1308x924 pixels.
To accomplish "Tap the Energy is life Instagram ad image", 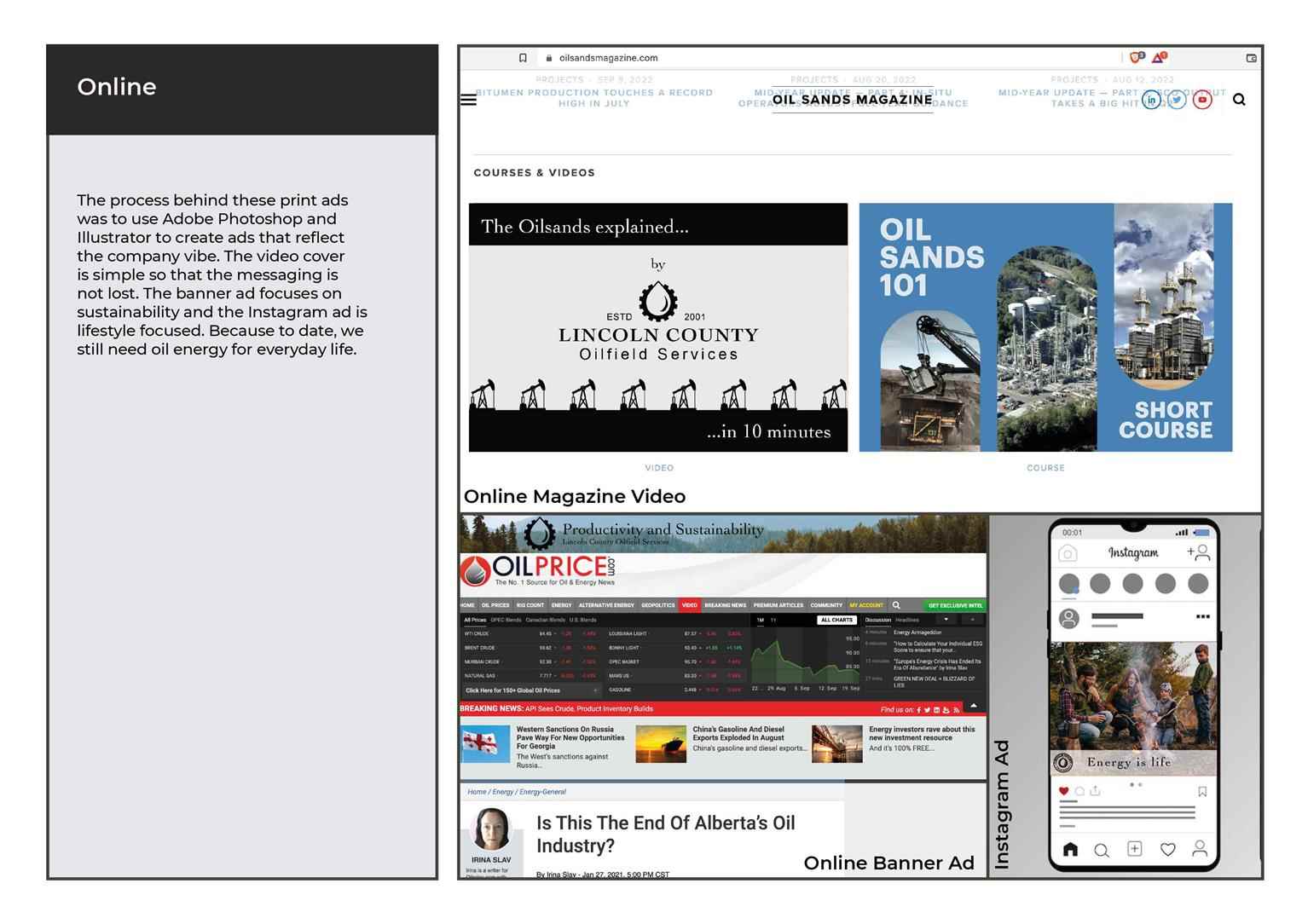I will (x=1133, y=709).
